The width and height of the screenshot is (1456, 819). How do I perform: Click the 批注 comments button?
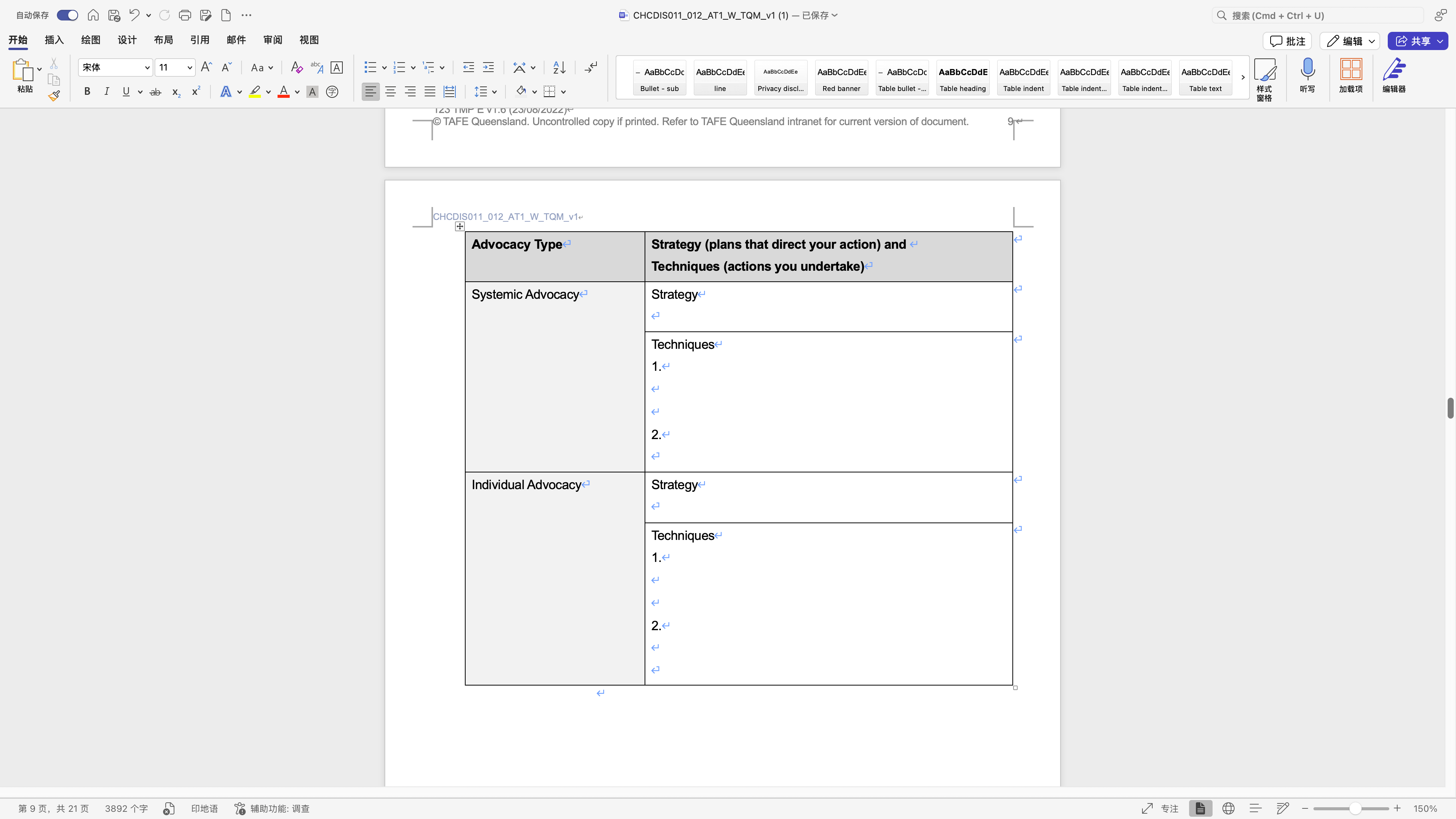pyautogui.click(x=1287, y=41)
